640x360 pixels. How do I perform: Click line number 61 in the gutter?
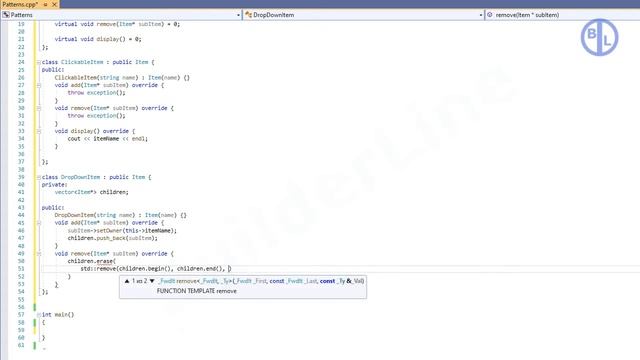pyautogui.click(x=21, y=345)
